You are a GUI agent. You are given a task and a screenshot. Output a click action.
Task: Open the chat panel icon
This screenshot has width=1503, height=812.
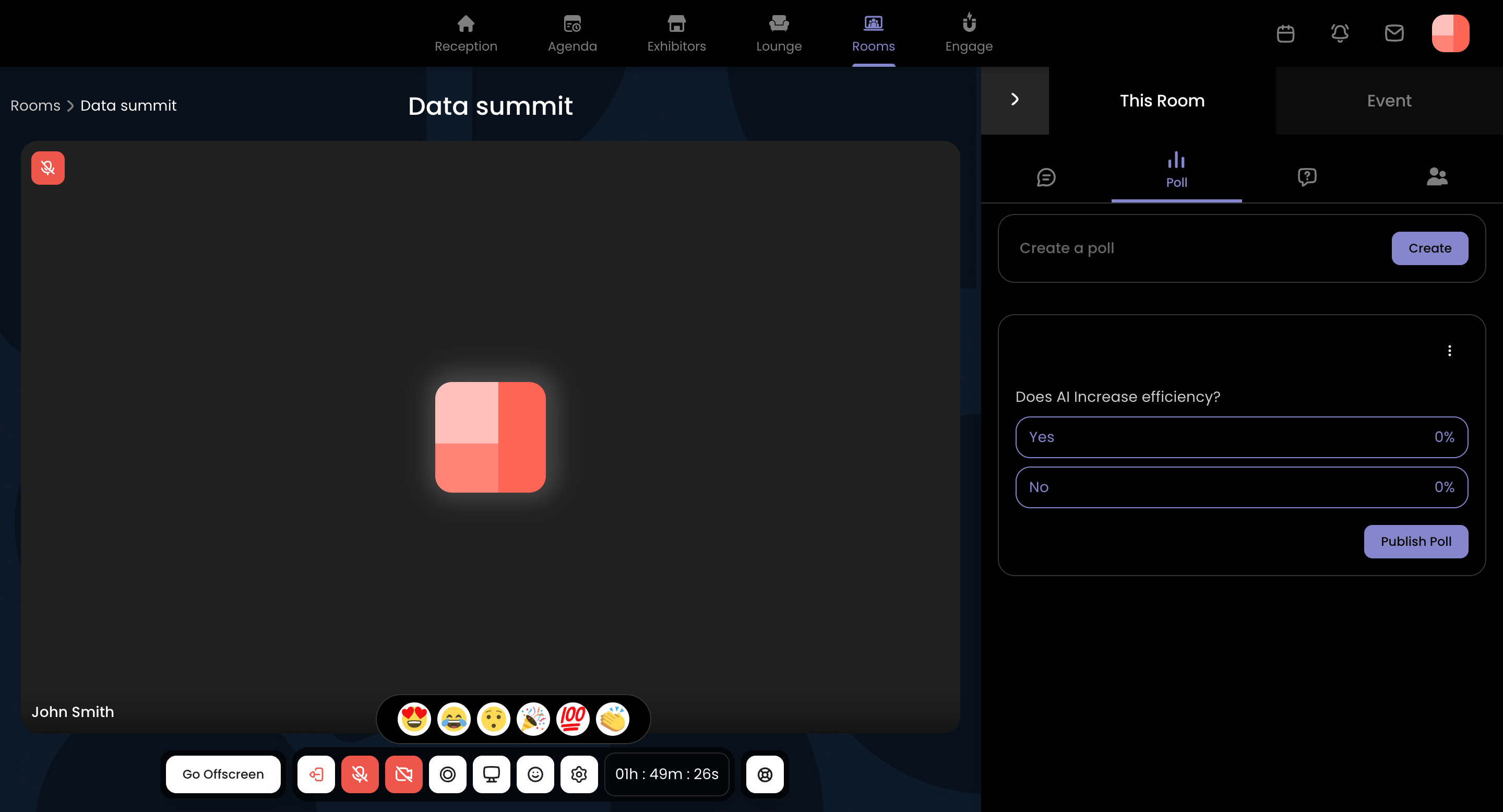point(1046,177)
